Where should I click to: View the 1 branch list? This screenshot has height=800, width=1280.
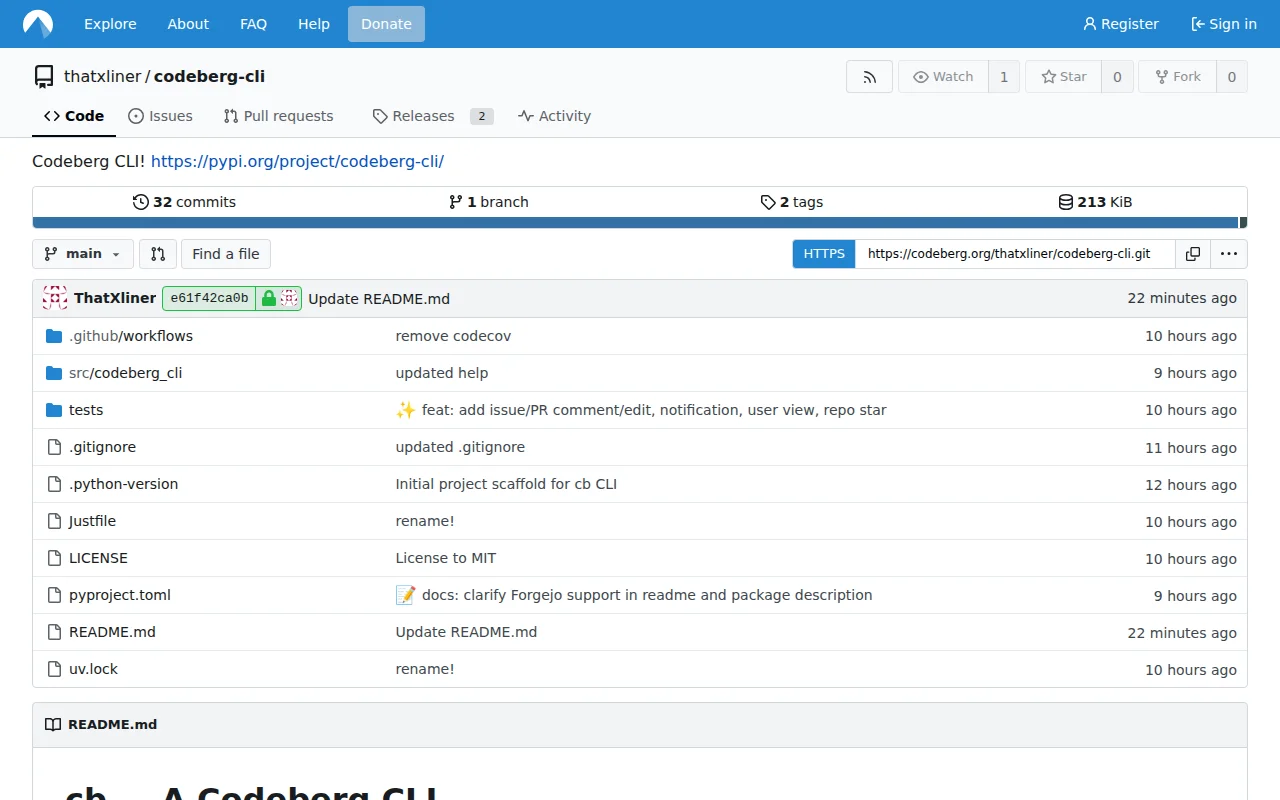coord(488,202)
